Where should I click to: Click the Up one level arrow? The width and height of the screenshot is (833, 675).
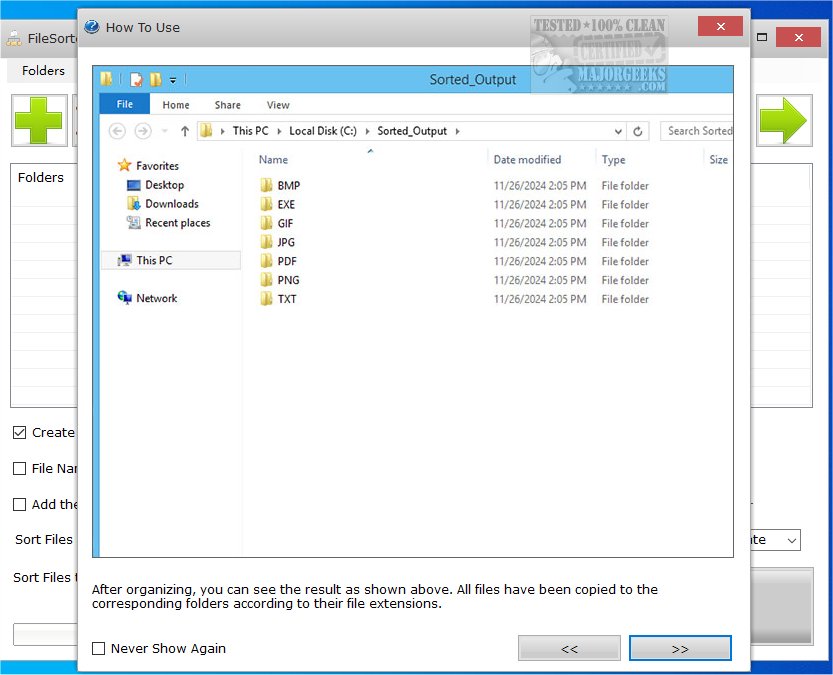tap(184, 131)
